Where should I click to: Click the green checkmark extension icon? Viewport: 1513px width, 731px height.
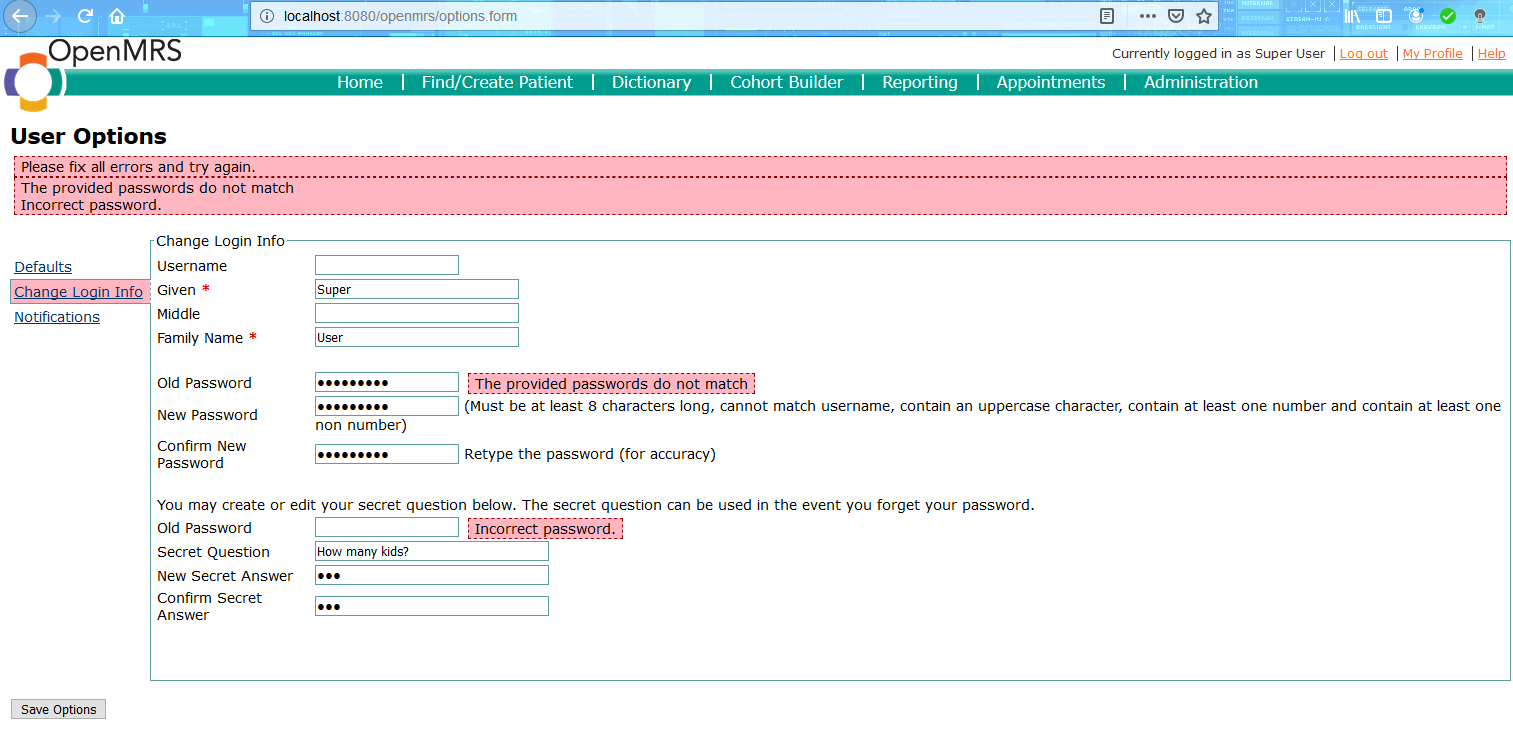click(1447, 16)
